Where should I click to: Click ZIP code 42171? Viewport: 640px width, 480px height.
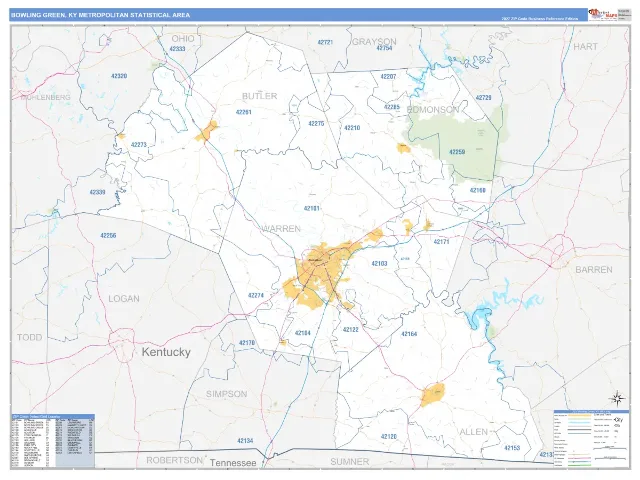point(441,242)
